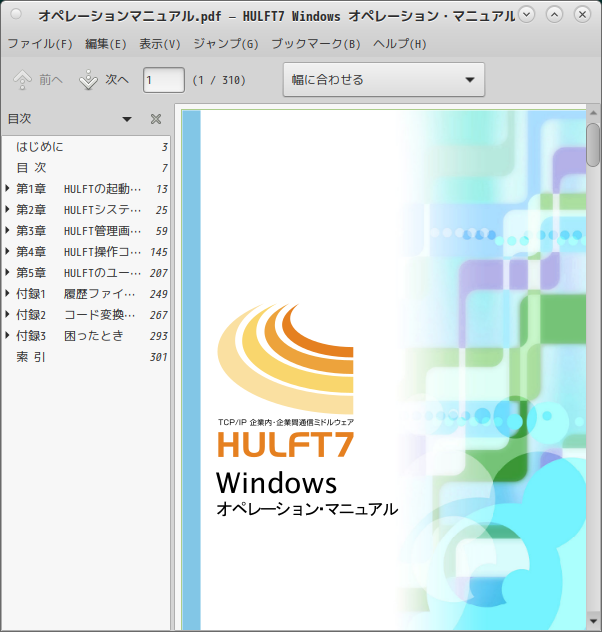
Task: Expand the 第1章 HULFTの起動 tree node
Action: click(7, 188)
